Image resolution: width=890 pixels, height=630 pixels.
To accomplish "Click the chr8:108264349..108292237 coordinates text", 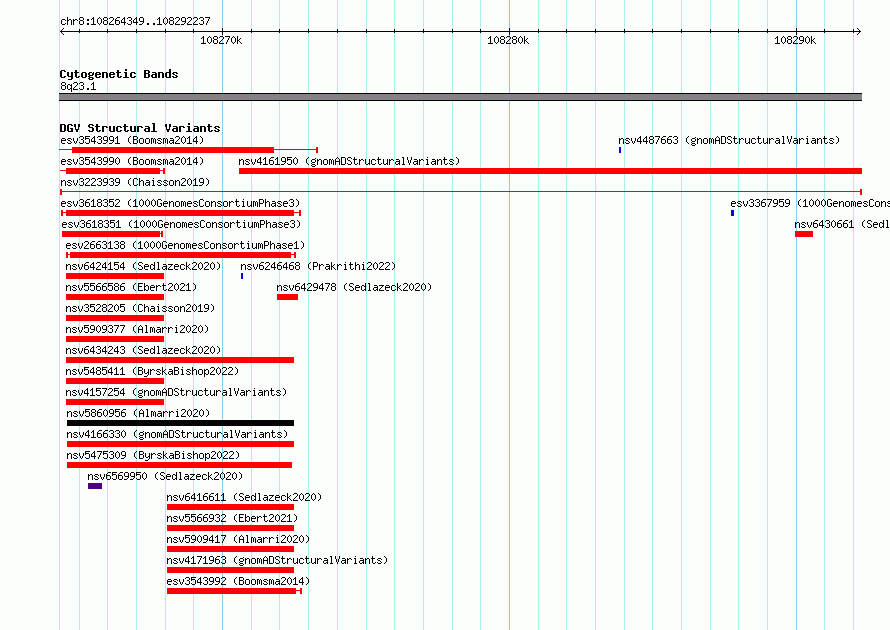I will point(135,21).
